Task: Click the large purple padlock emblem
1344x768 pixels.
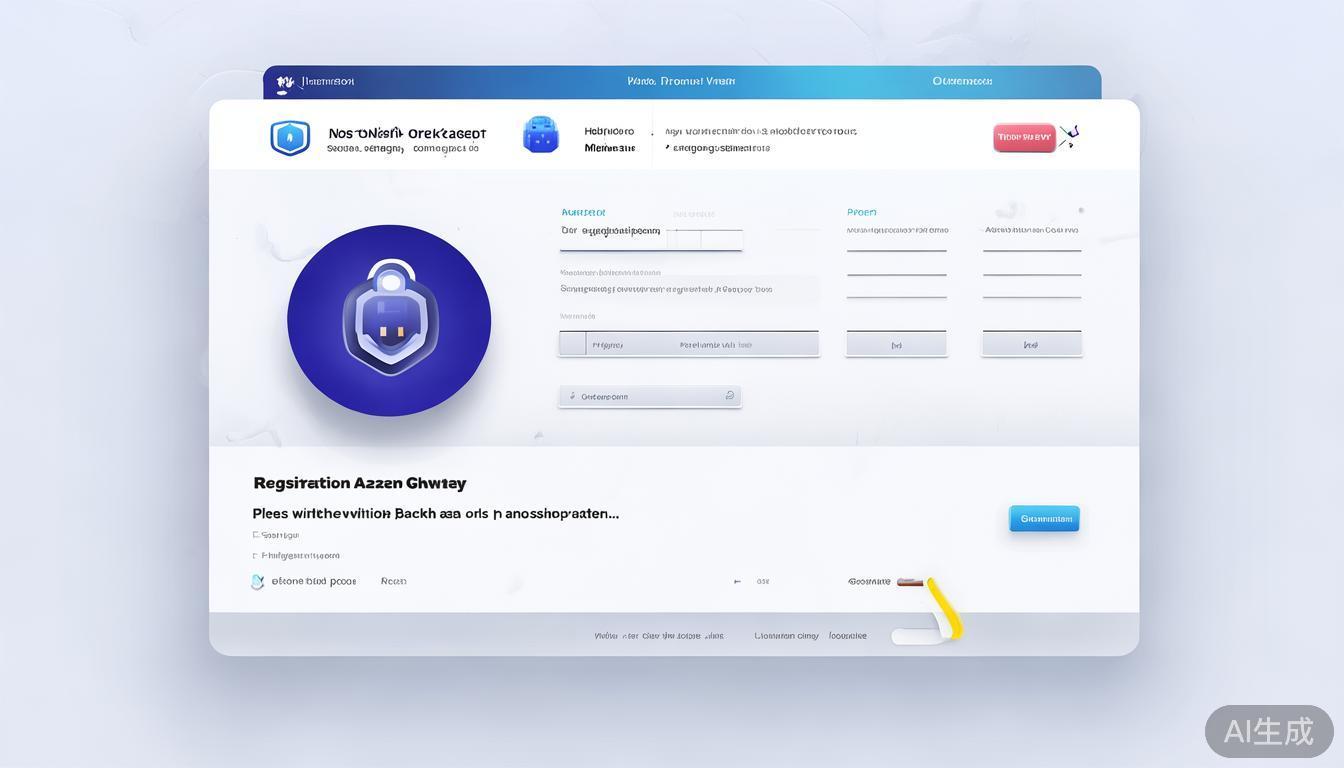Action: tap(389, 320)
